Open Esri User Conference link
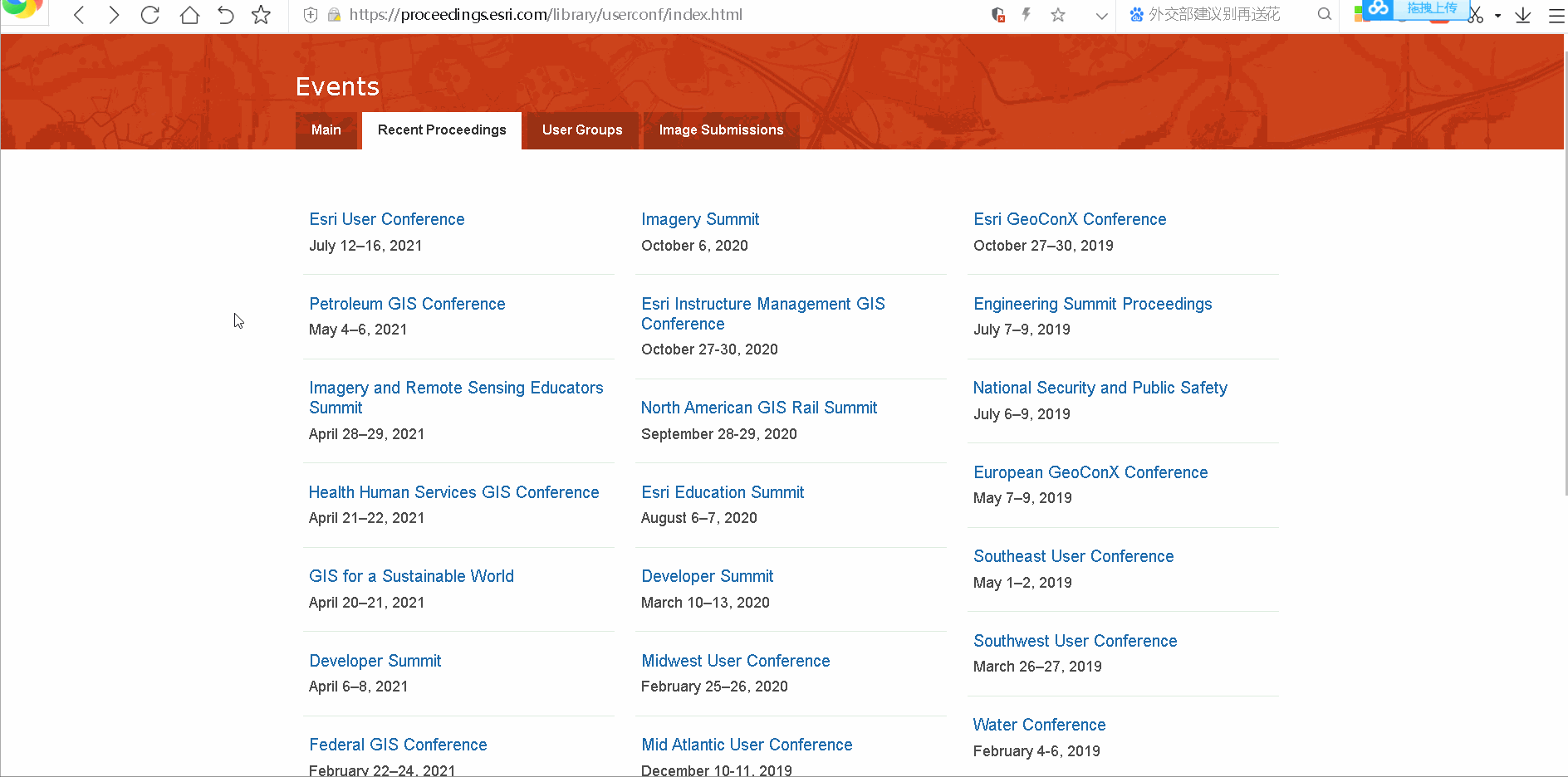The image size is (1568, 777). [387, 219]
